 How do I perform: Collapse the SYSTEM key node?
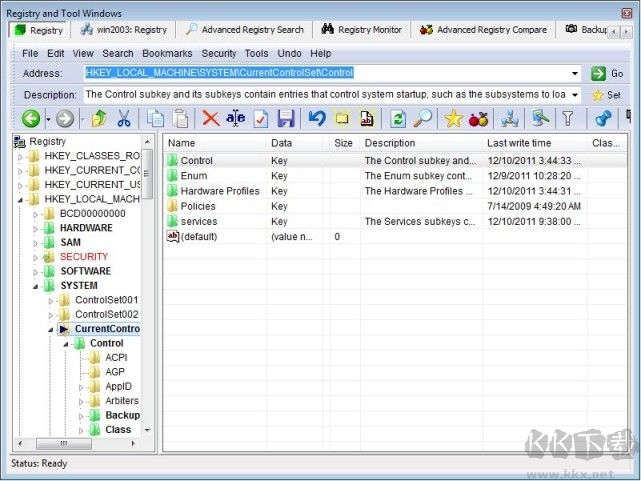[35, 286]
